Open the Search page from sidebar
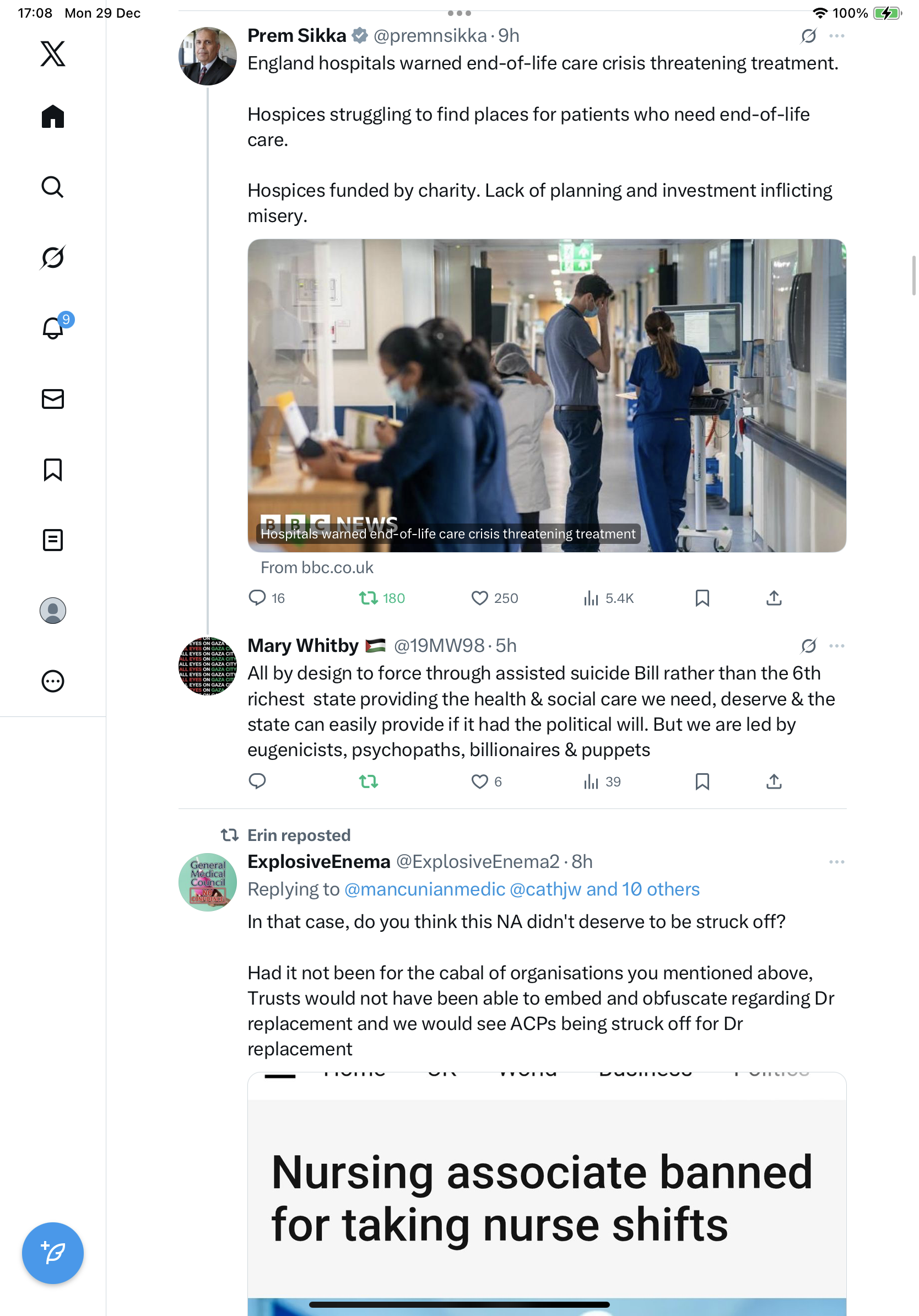This screenshot has width=919, height=1316. tap(53, 187)
